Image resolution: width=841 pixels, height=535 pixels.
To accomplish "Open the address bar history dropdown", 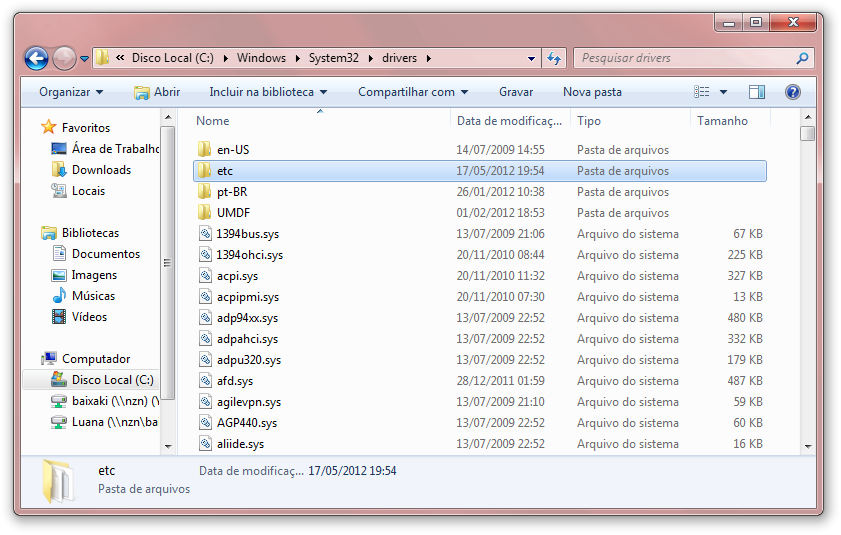I will point(531,58).
